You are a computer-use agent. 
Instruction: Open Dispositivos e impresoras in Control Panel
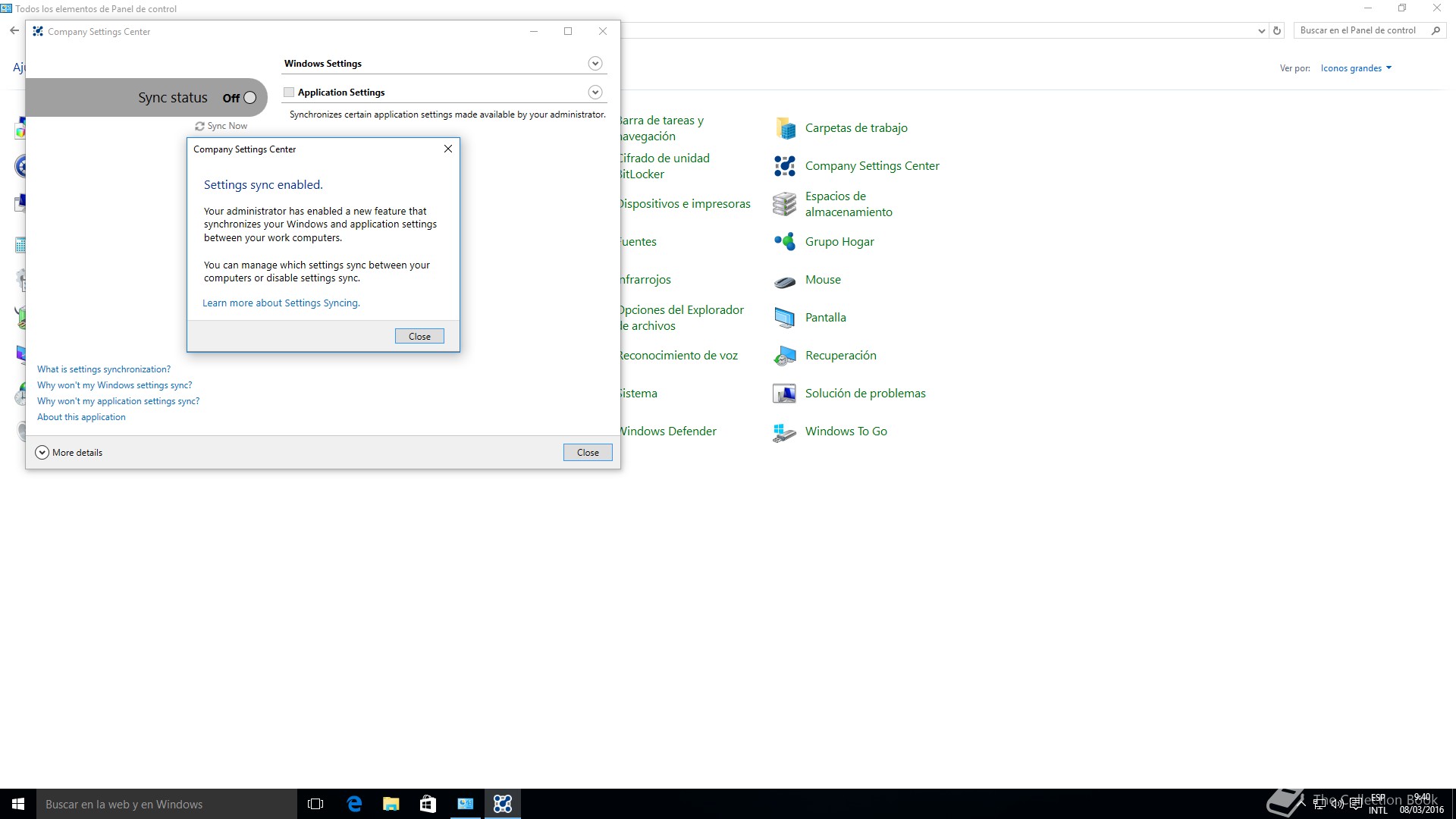pyautogui.click(x=686, y=204)
